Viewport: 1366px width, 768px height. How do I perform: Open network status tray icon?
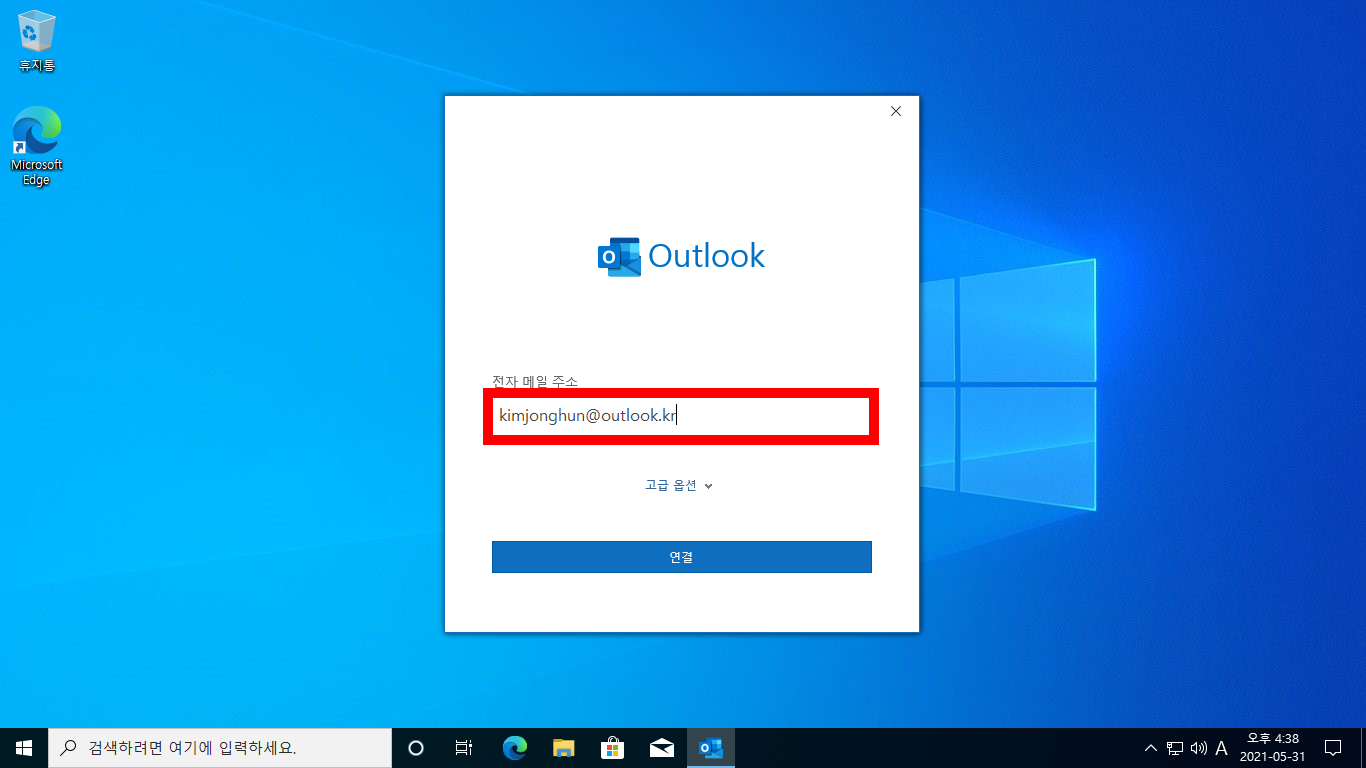click(1175, 748)
